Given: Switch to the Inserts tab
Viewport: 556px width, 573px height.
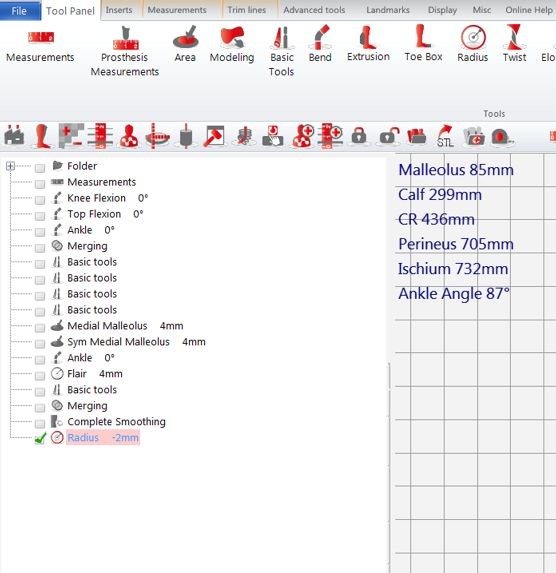Looking at the screenshot, I should pos(119,10).
